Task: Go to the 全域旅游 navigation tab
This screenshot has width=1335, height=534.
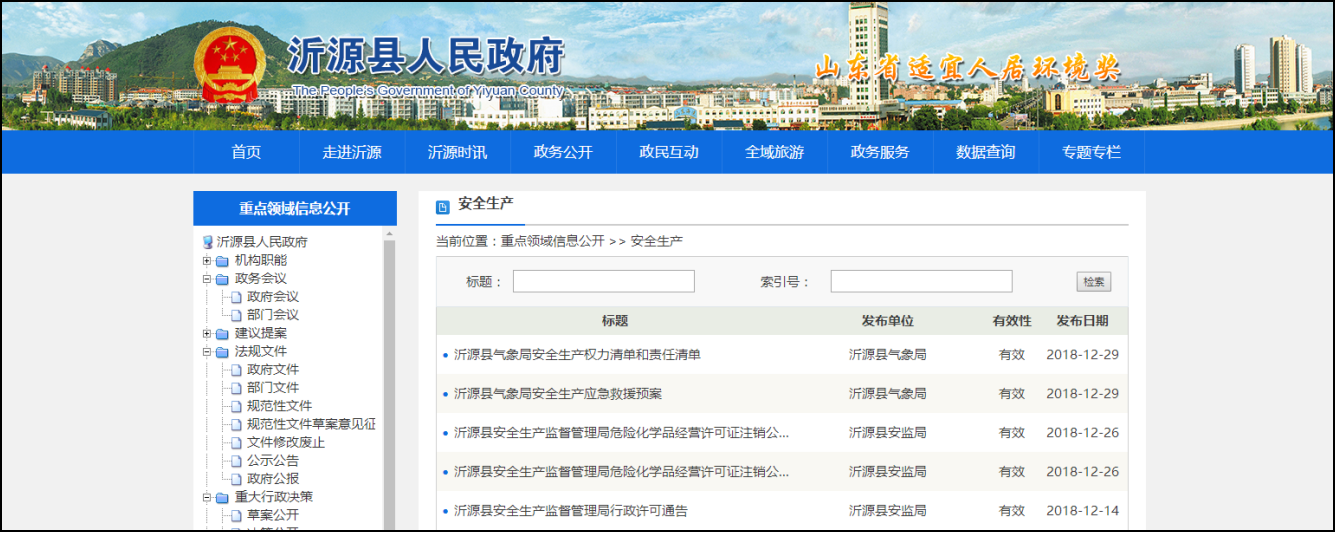Action: (x=774, y=152)
